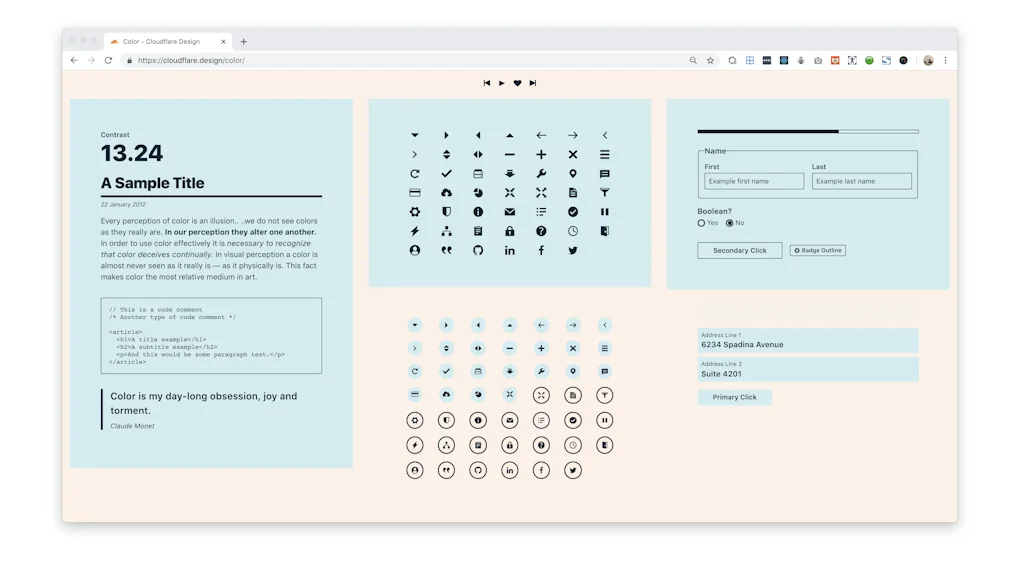This screenshot has height=575, width=1024.
Task: Click the Claude Monet attribution
Action: [133, 426]
